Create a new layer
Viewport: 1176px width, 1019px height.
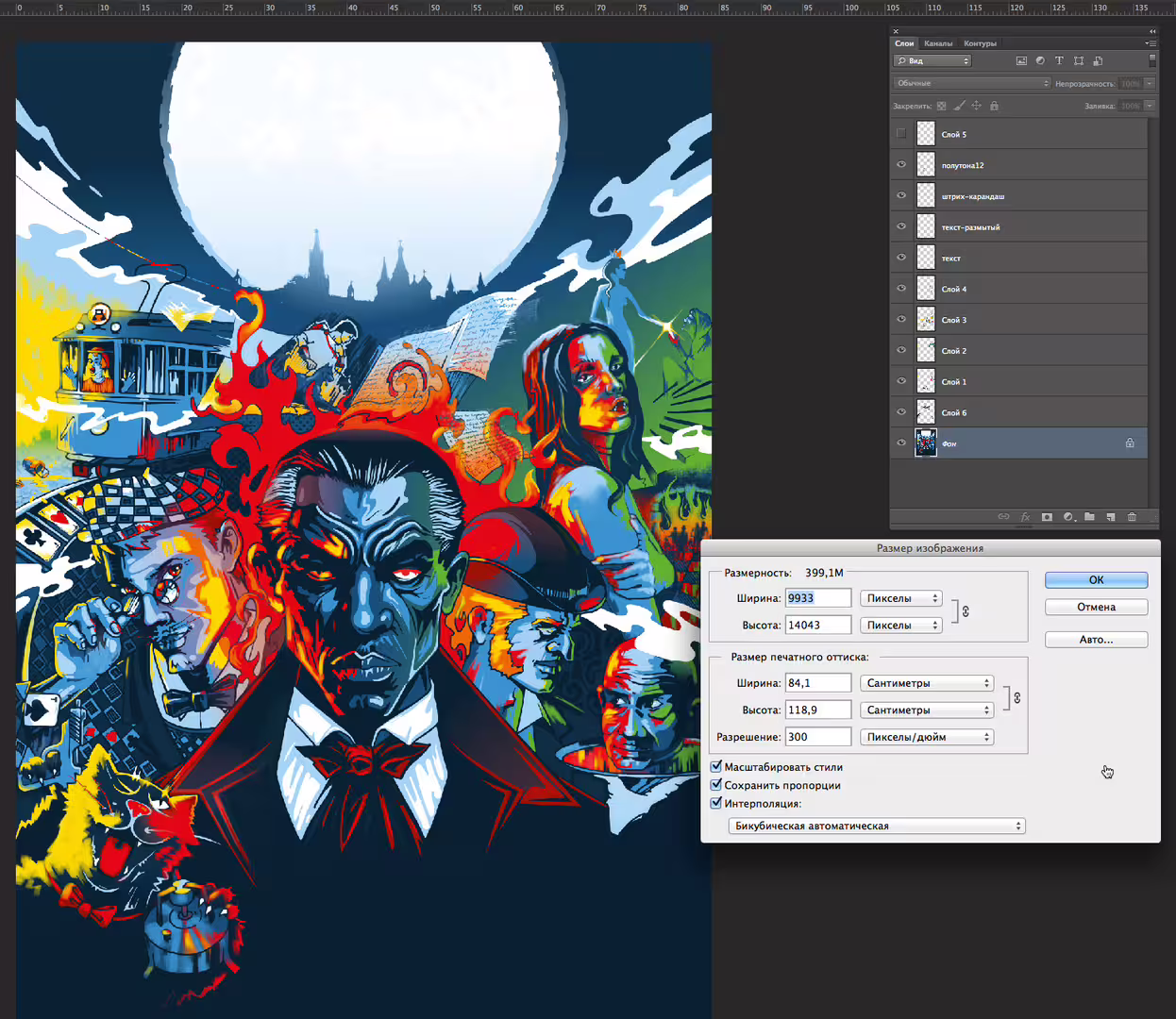1111,517
